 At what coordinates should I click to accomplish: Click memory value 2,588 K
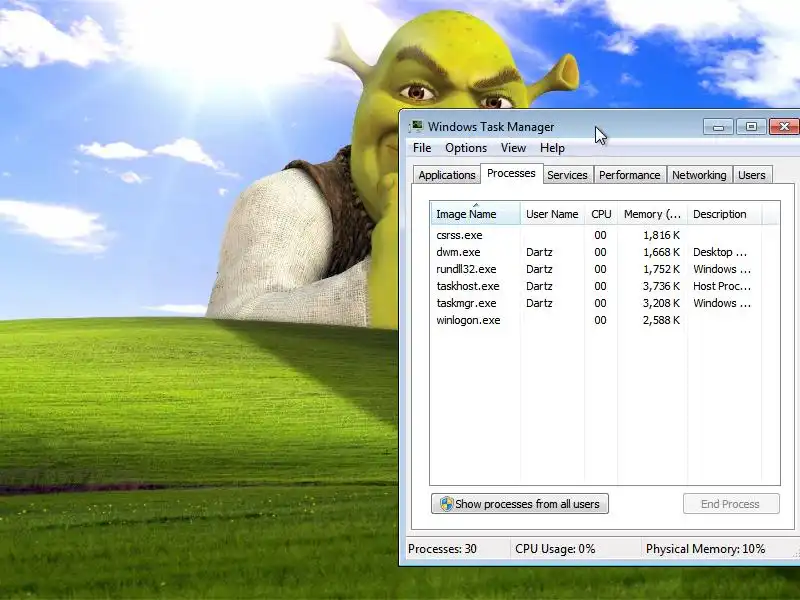pyautogui.click(x=661, y=320)
